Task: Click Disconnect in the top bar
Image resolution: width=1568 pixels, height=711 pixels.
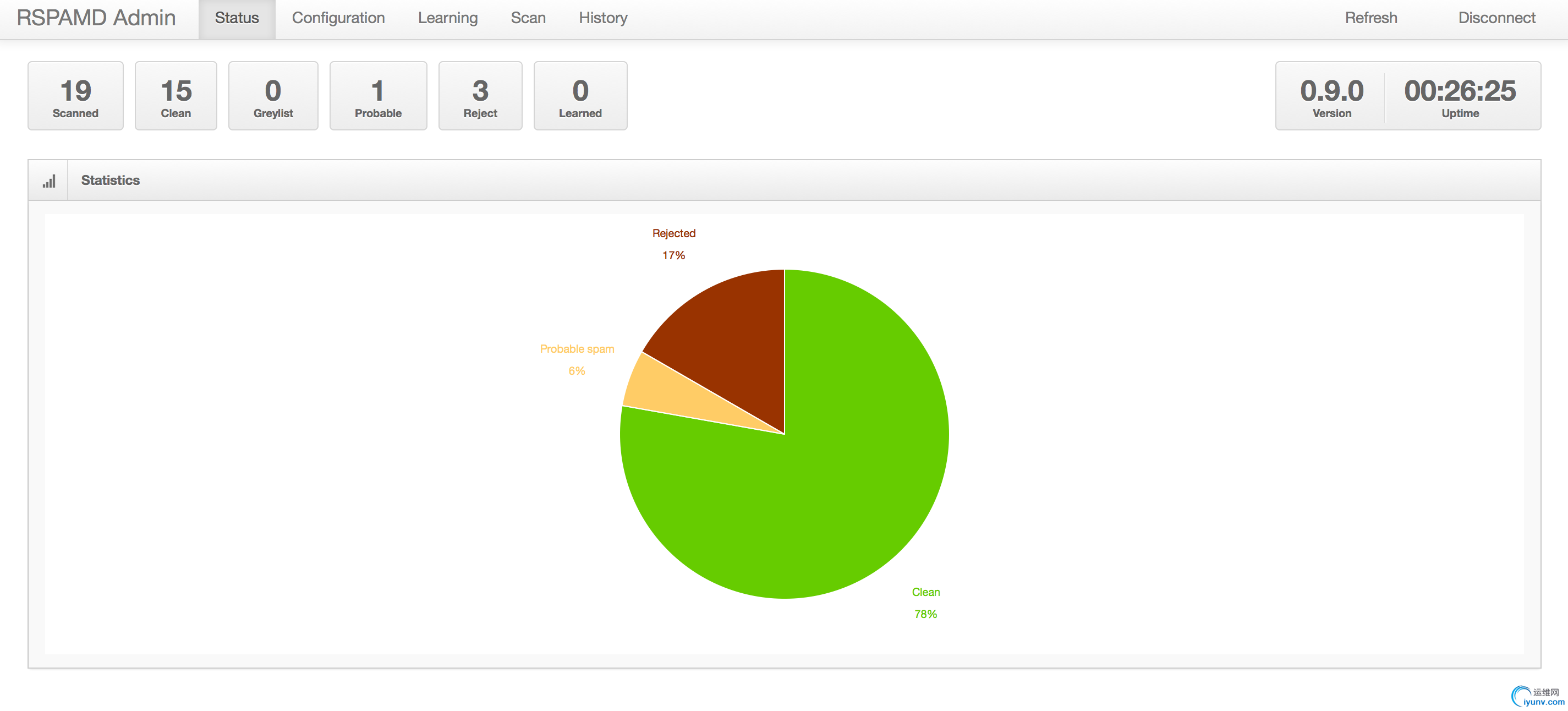Action: point(1496,18)
